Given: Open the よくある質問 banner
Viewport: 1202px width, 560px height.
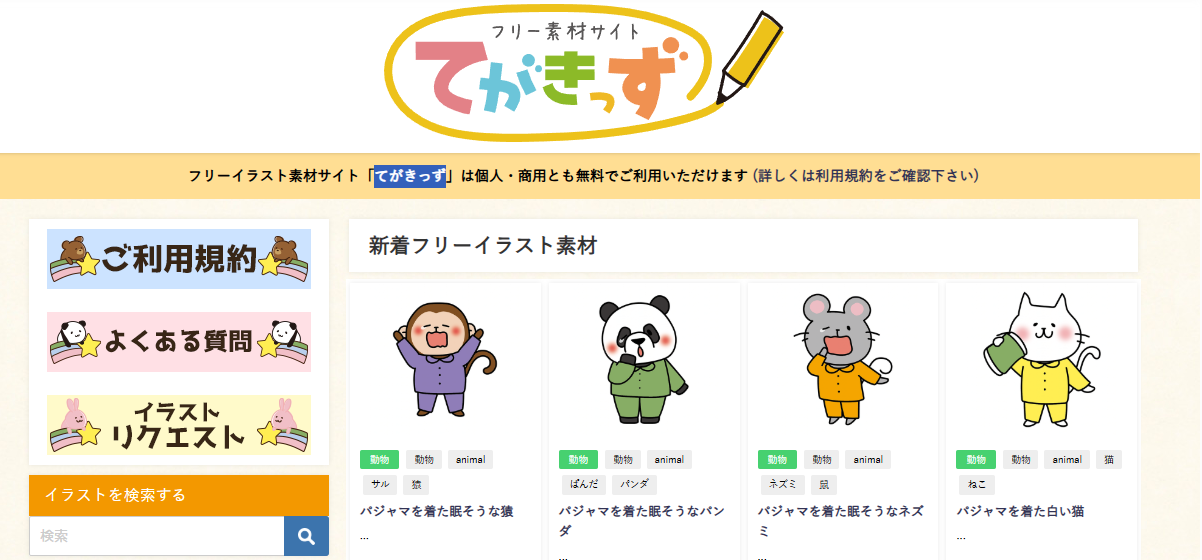Looking at the screenshot, I should pyautogui.click(x=179, y=342).
